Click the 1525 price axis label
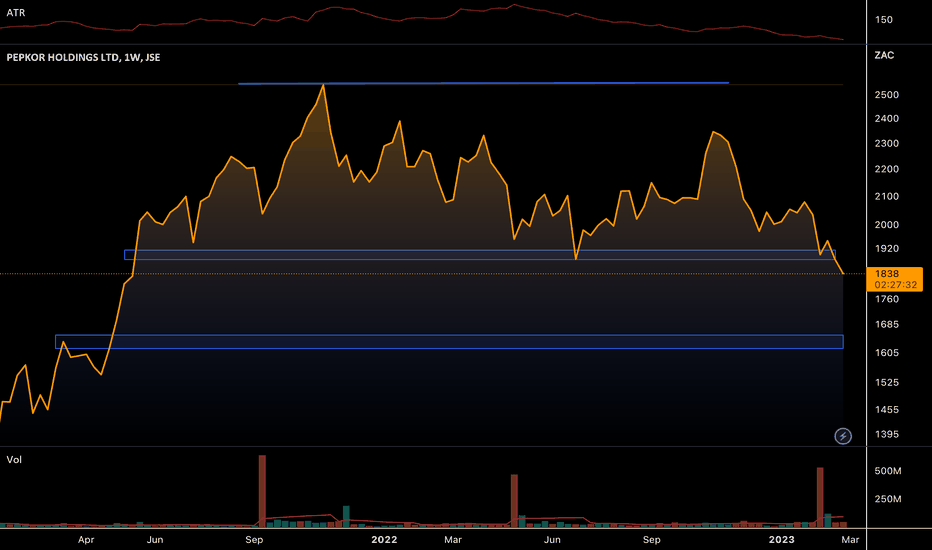The image size is (932, 550). 887,382
